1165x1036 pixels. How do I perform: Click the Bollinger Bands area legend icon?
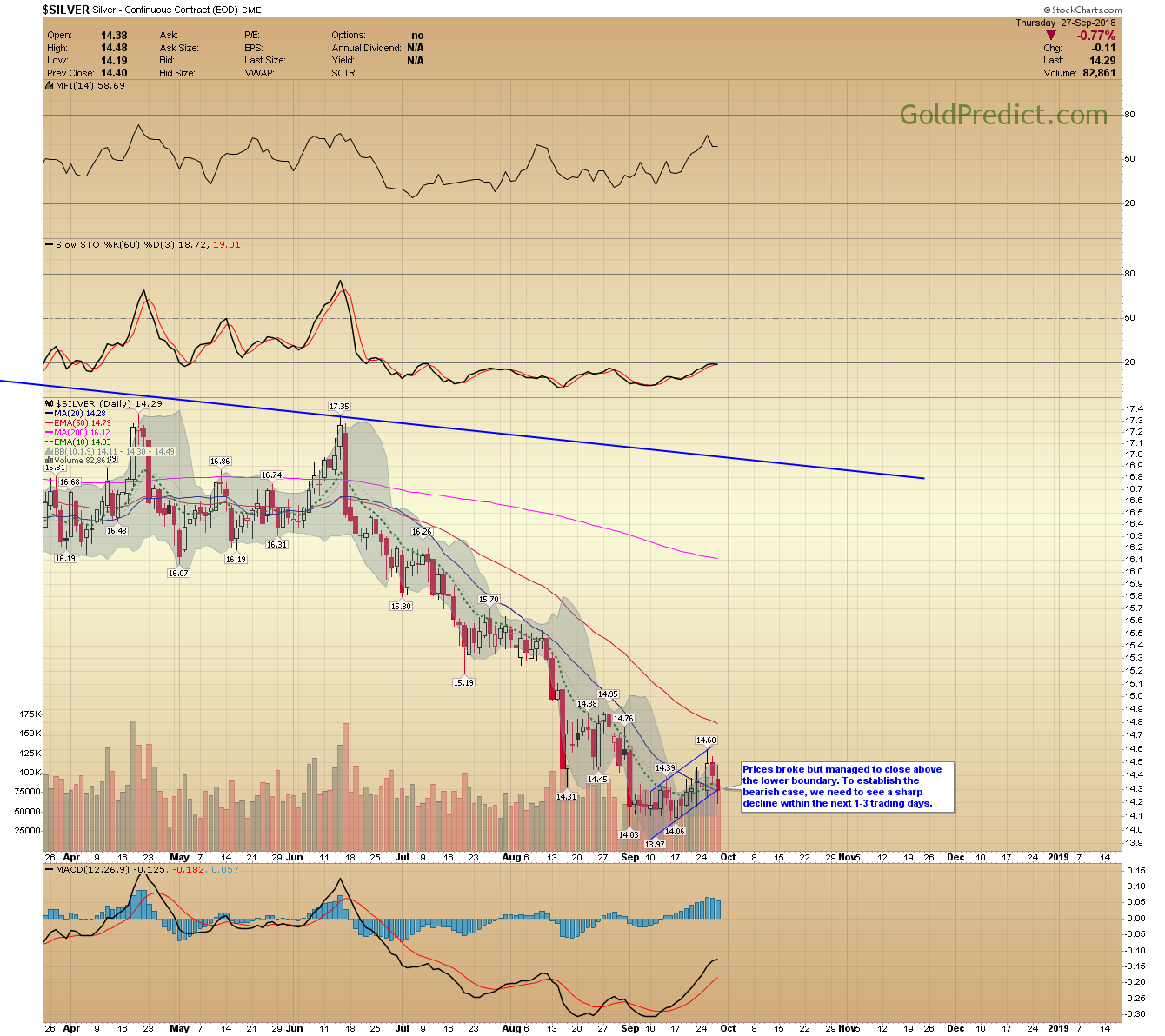tap(49, 452)
